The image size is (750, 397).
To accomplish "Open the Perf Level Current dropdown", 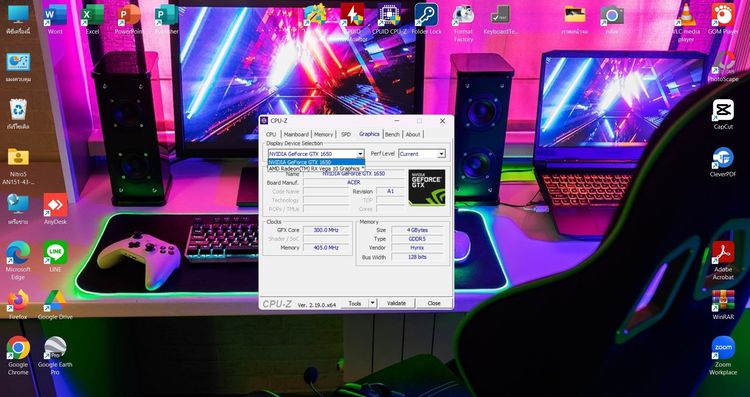I will [x=422, y=154].
